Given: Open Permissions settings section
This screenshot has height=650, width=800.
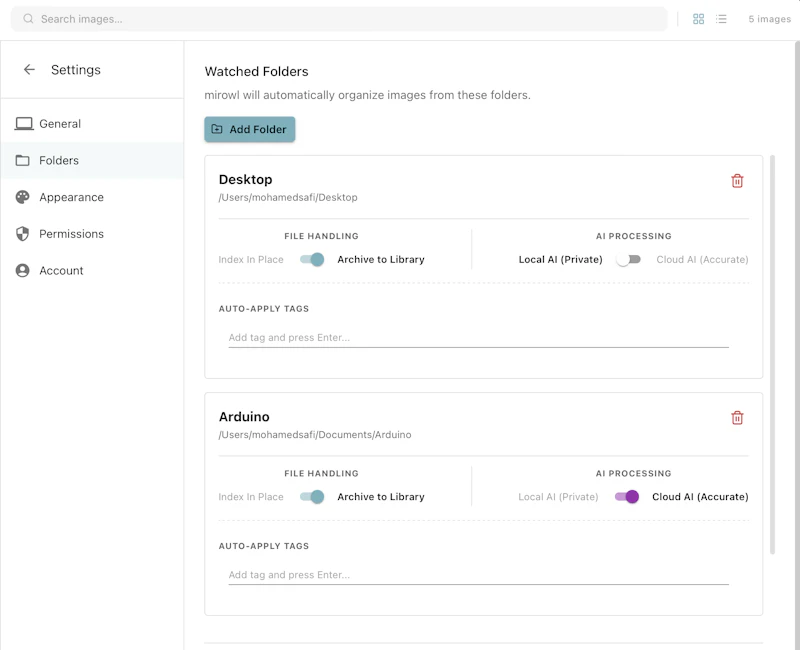Looking at the screenshot, I should [x=92, y=234].
